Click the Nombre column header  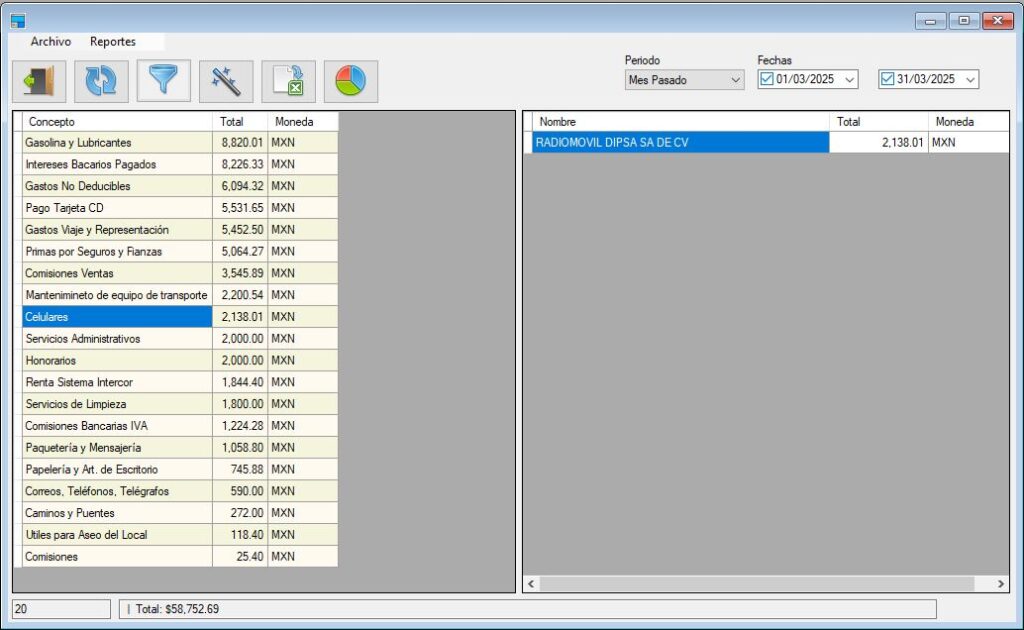point(680,121)
